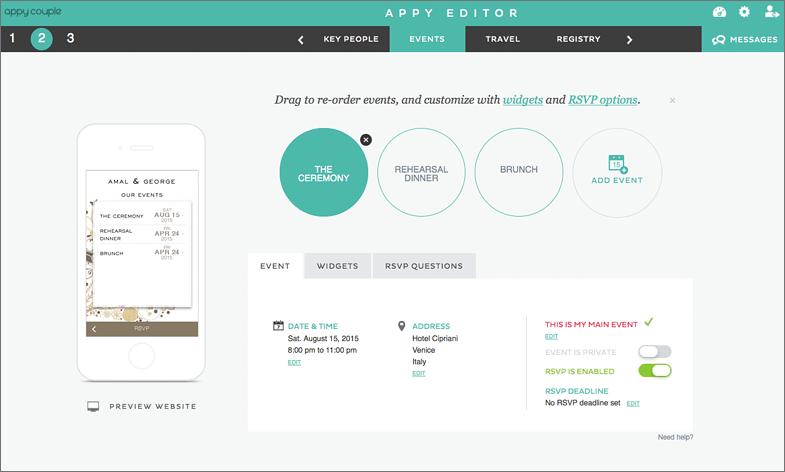Open the Travel section in navigation

tap(502, 39)
